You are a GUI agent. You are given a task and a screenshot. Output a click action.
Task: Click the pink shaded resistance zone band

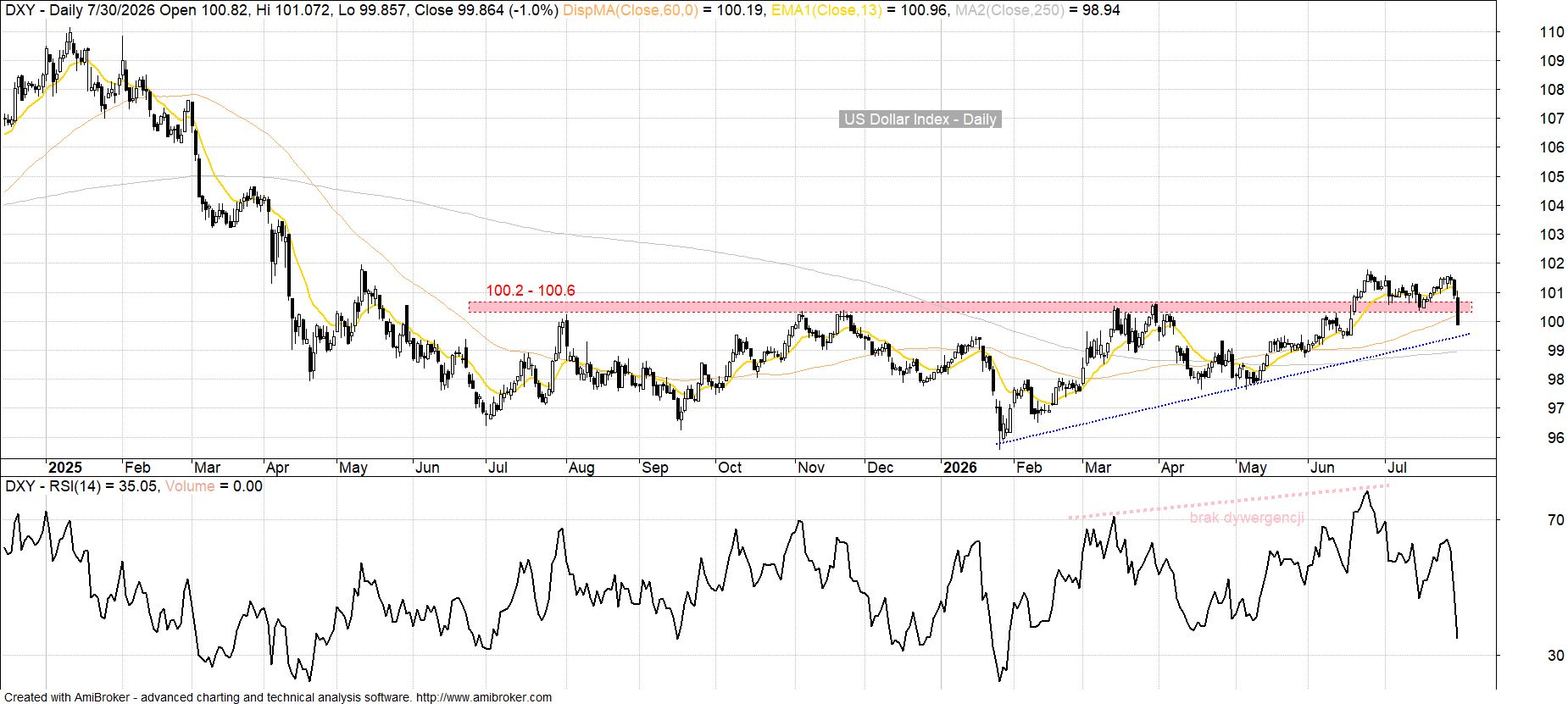[x=970, y=307]
